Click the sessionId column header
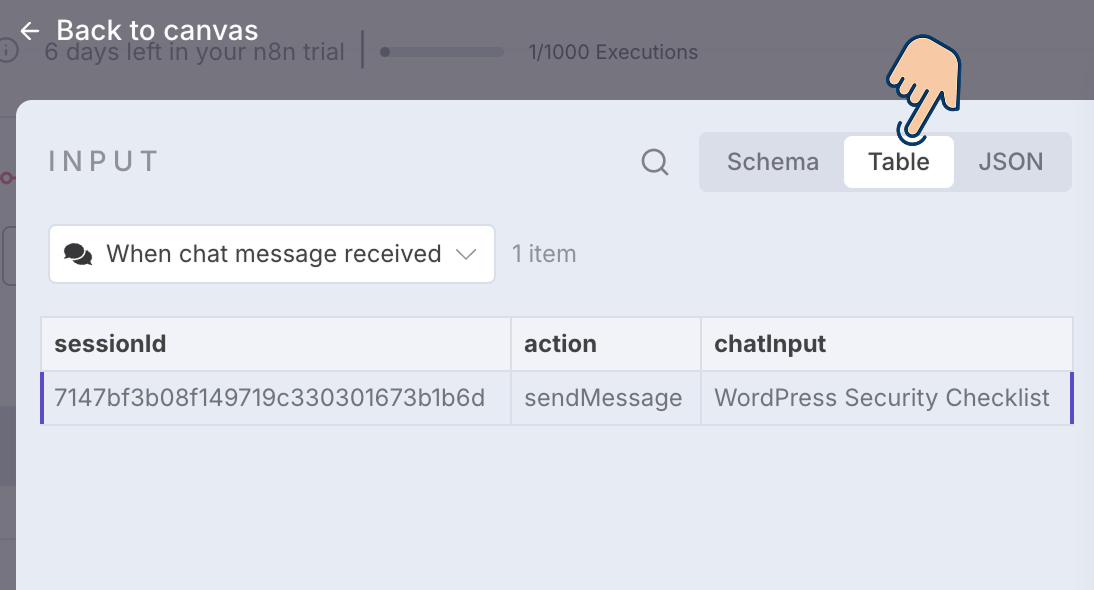Viewport: 1094px width, 590px height. pos(110,345)
